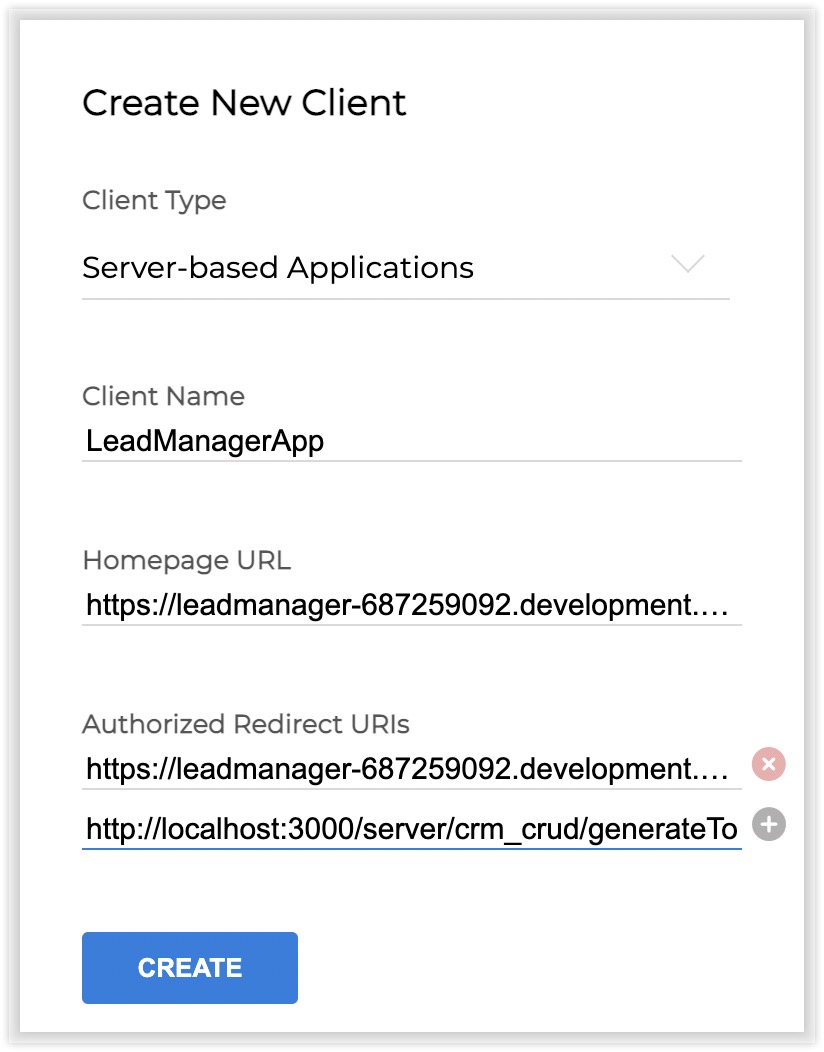The height and width of the screenshot is (1052, 824).
Task: Click the CREATE button
Action: pos(190,967)
